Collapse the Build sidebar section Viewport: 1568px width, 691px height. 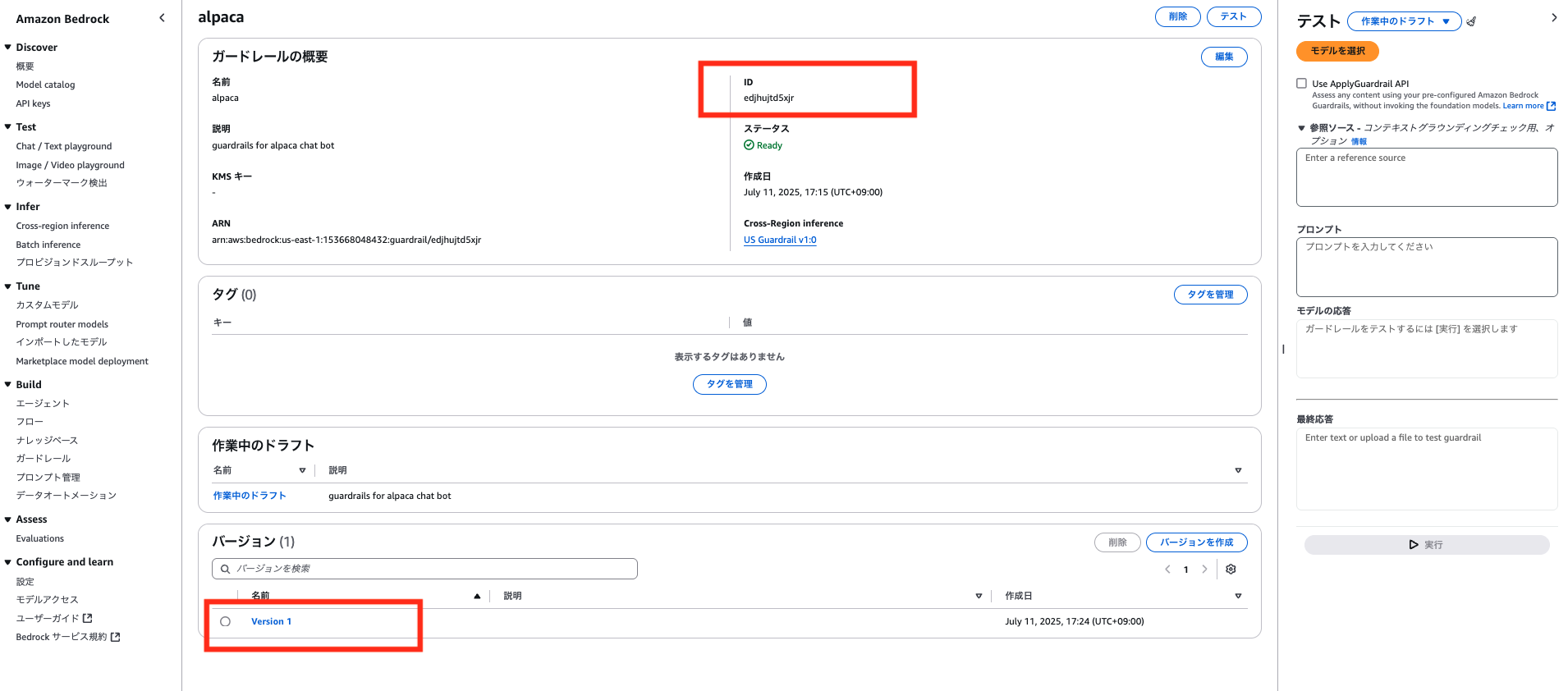tap(8, 385)
